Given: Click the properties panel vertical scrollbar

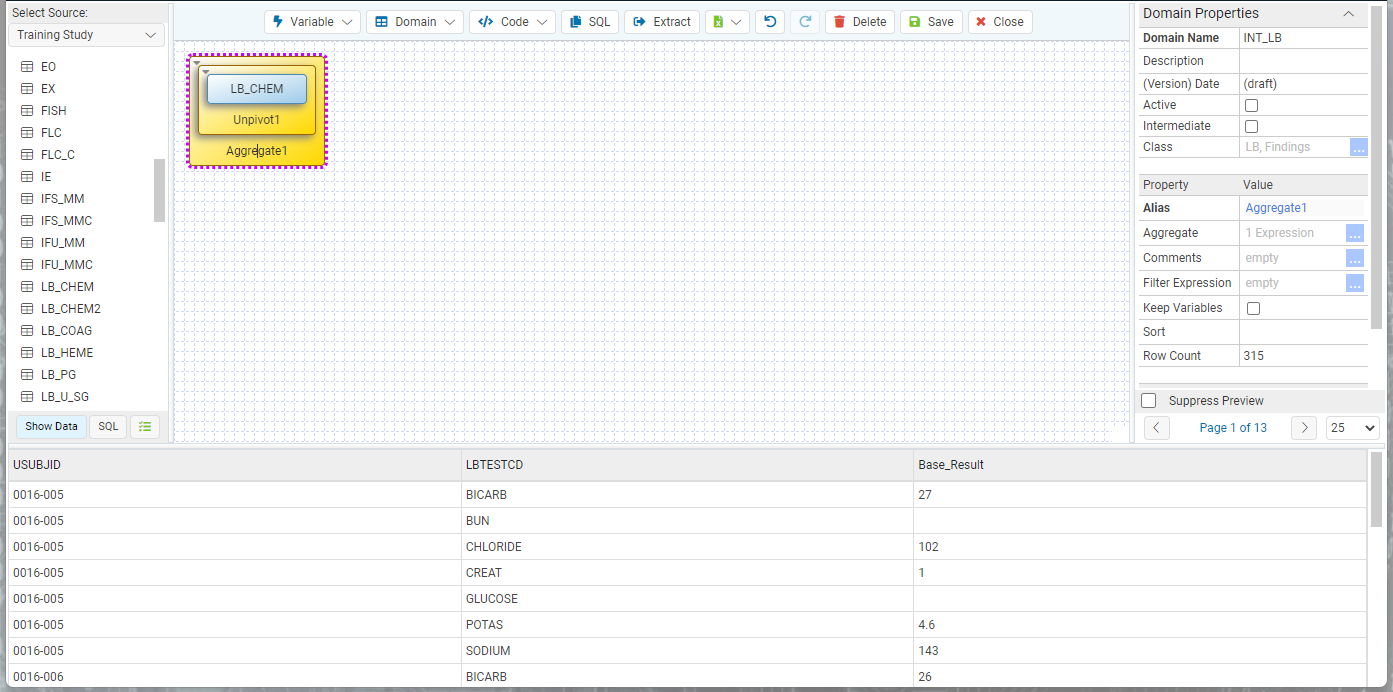Looking at the screenshot, I should pyautogui.click(x=1377, y=166).
